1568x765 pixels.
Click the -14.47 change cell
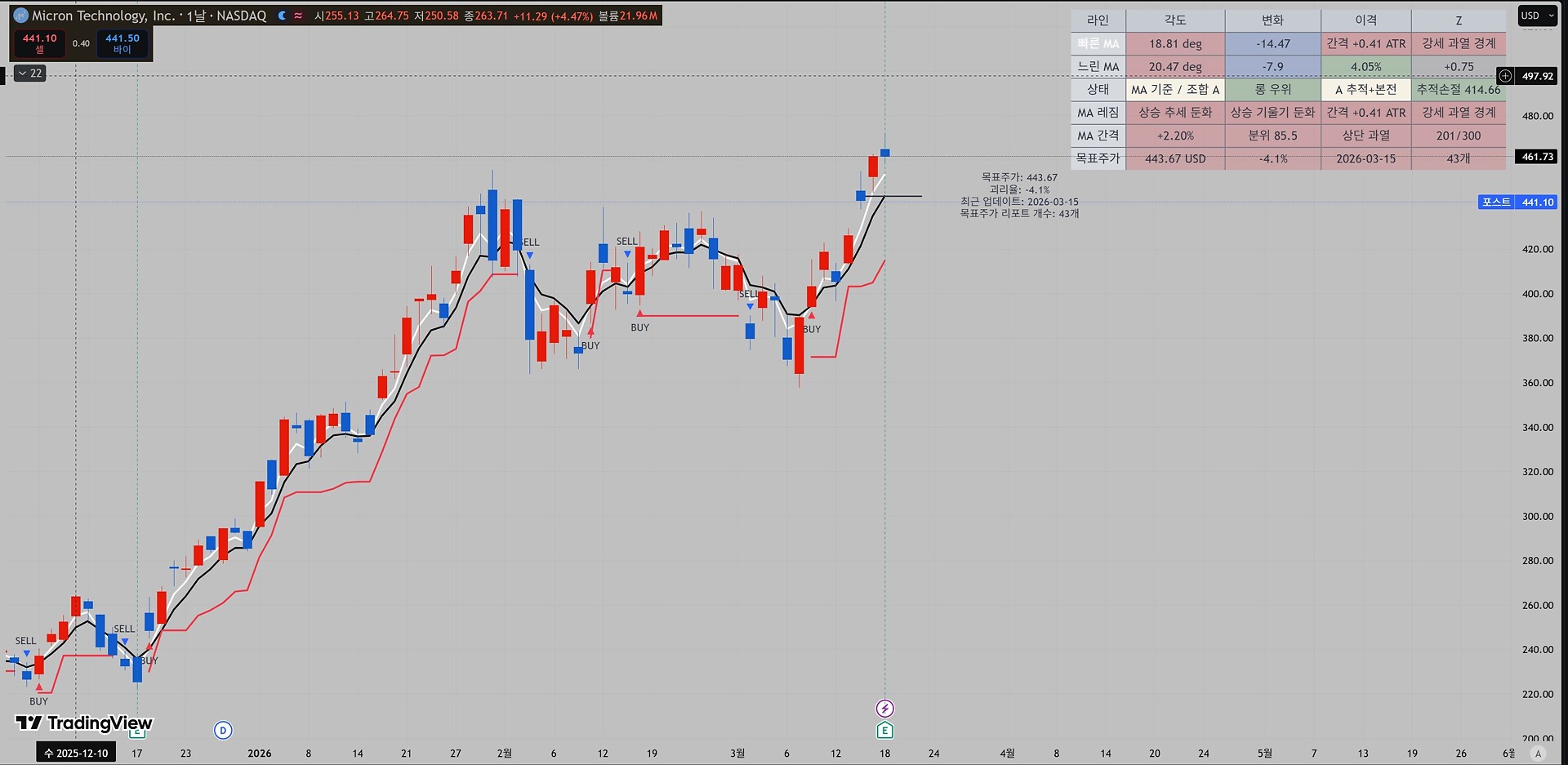pyautogui.click(x=1273, y=43)
